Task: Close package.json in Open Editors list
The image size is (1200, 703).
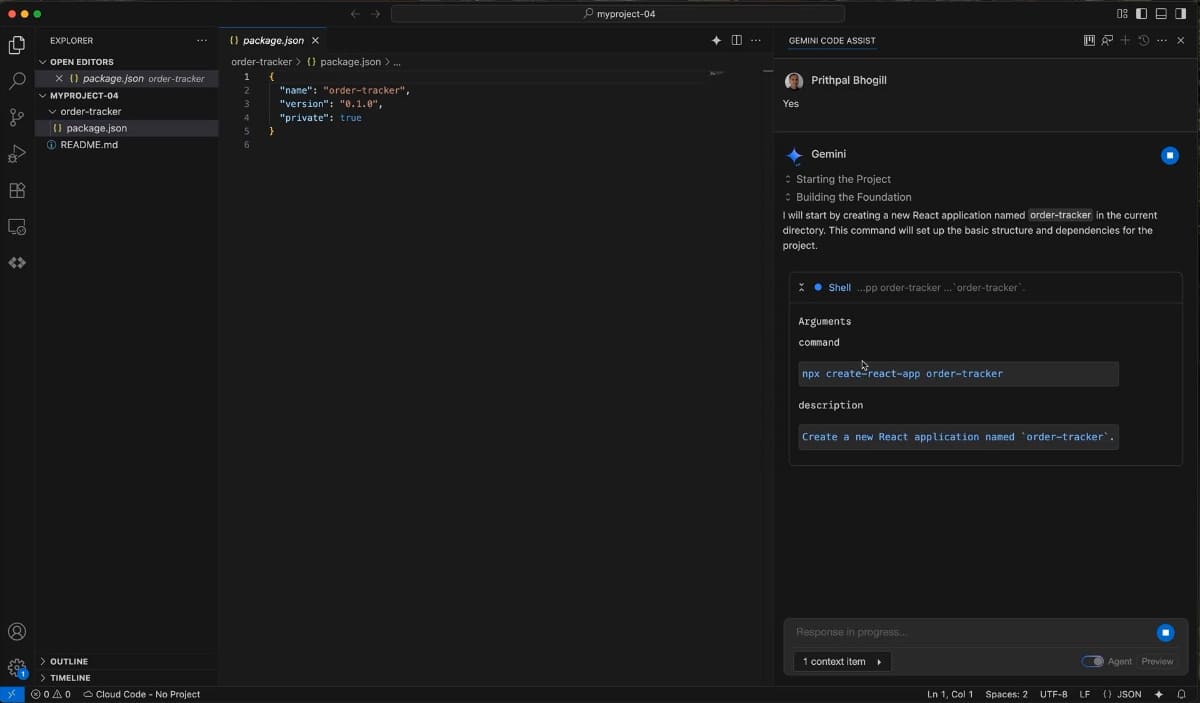Action: (59, 78)
